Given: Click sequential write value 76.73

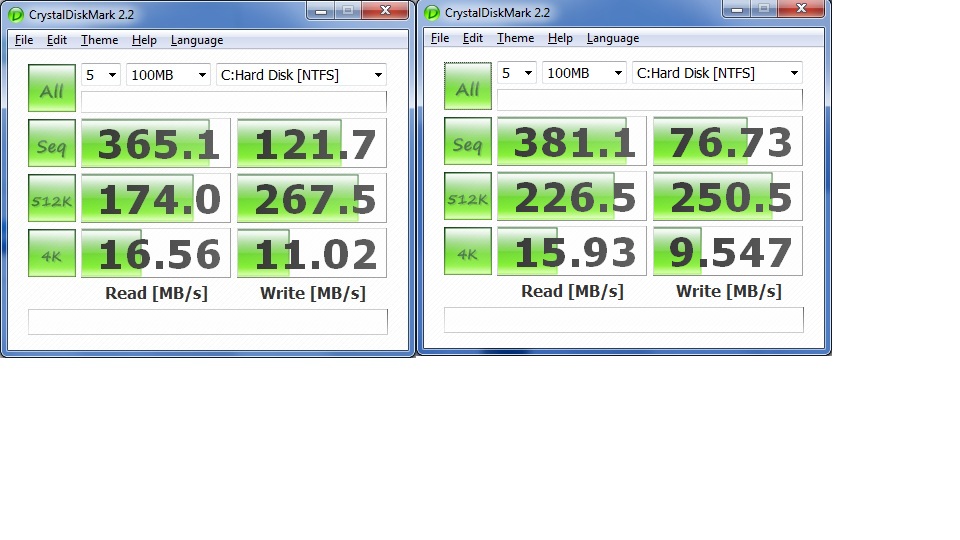Looking at the screenshot, I should point(728,141).
